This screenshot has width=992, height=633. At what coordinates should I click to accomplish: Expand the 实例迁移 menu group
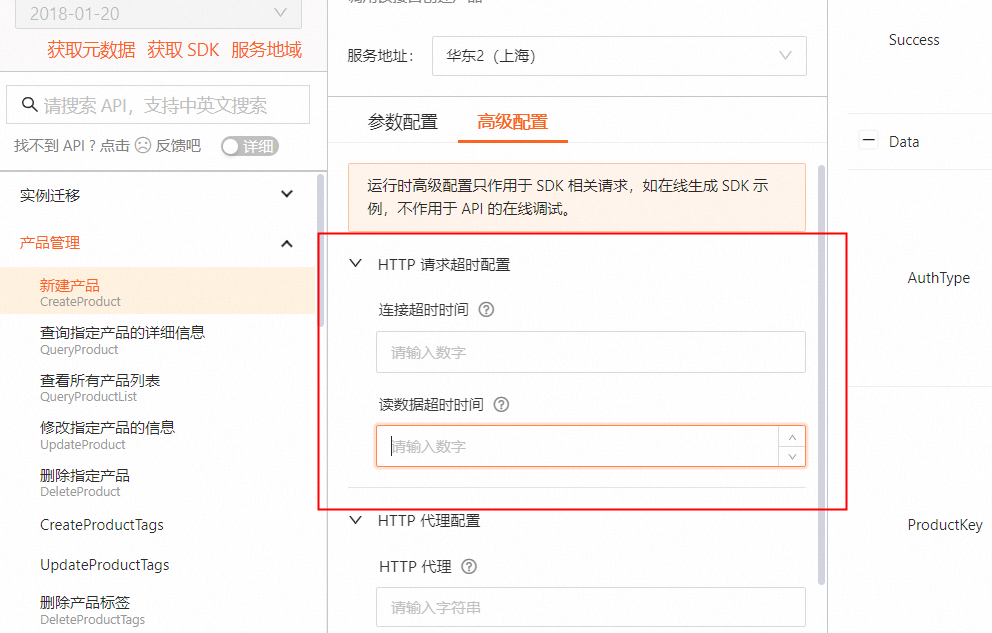[287, 195]
